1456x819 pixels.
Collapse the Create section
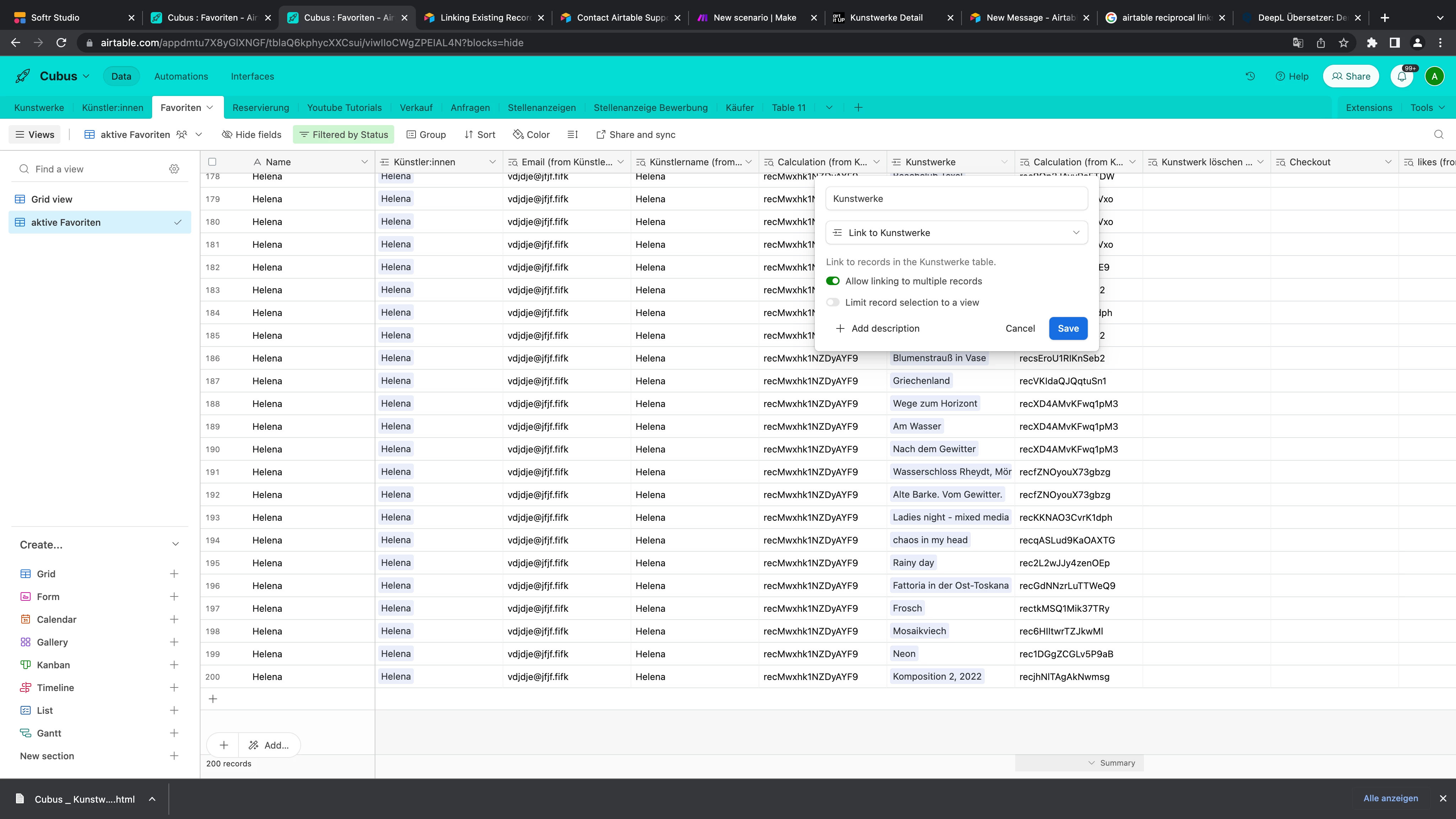point(175,544)
